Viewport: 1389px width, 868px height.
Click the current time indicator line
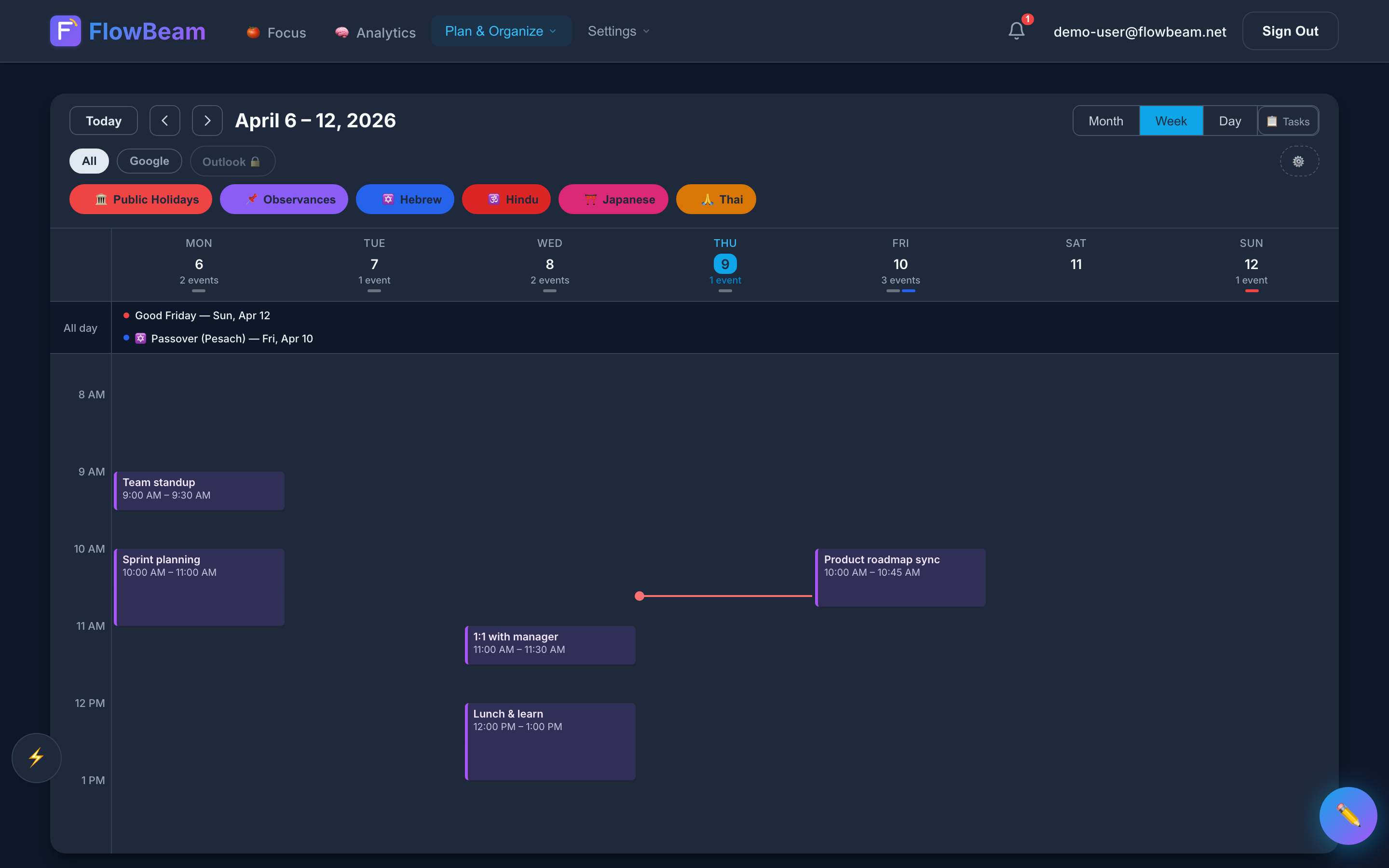click(724, 596)
